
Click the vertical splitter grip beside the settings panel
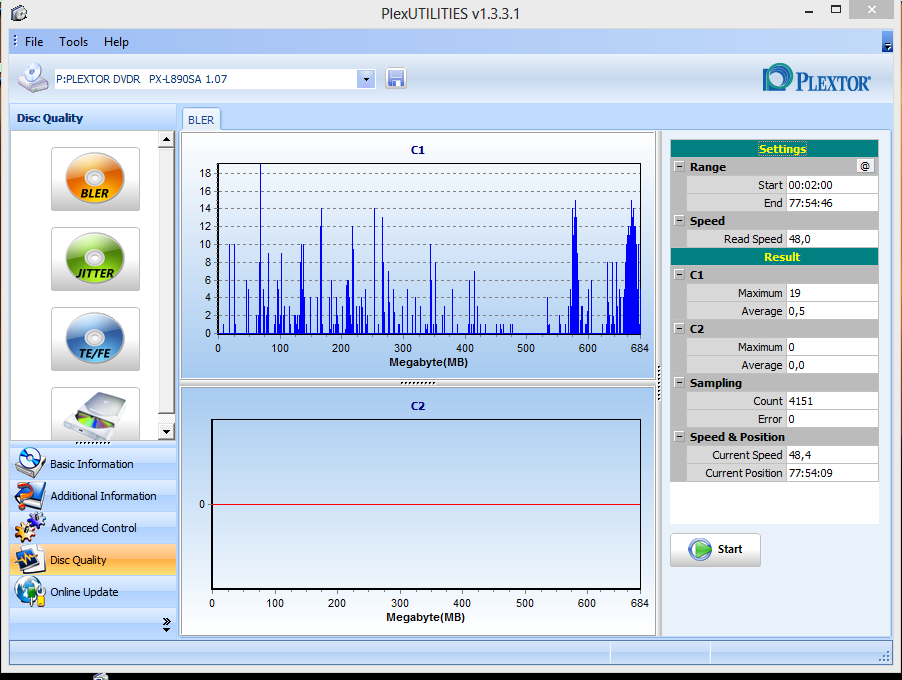(659, 383)
